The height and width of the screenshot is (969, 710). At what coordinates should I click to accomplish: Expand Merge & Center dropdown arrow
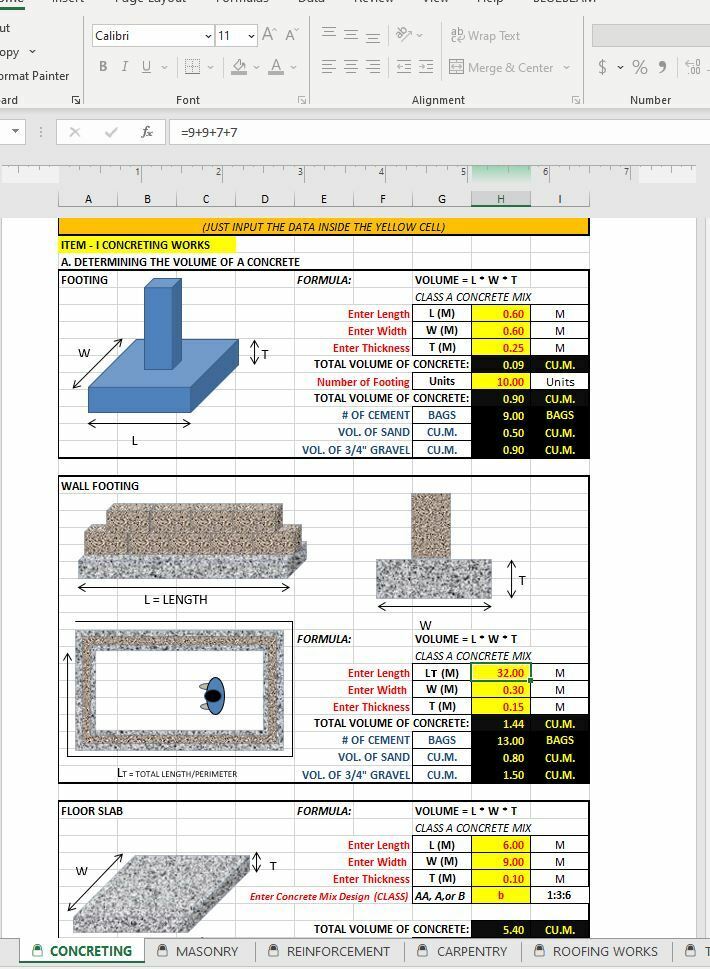pos(566,67)
